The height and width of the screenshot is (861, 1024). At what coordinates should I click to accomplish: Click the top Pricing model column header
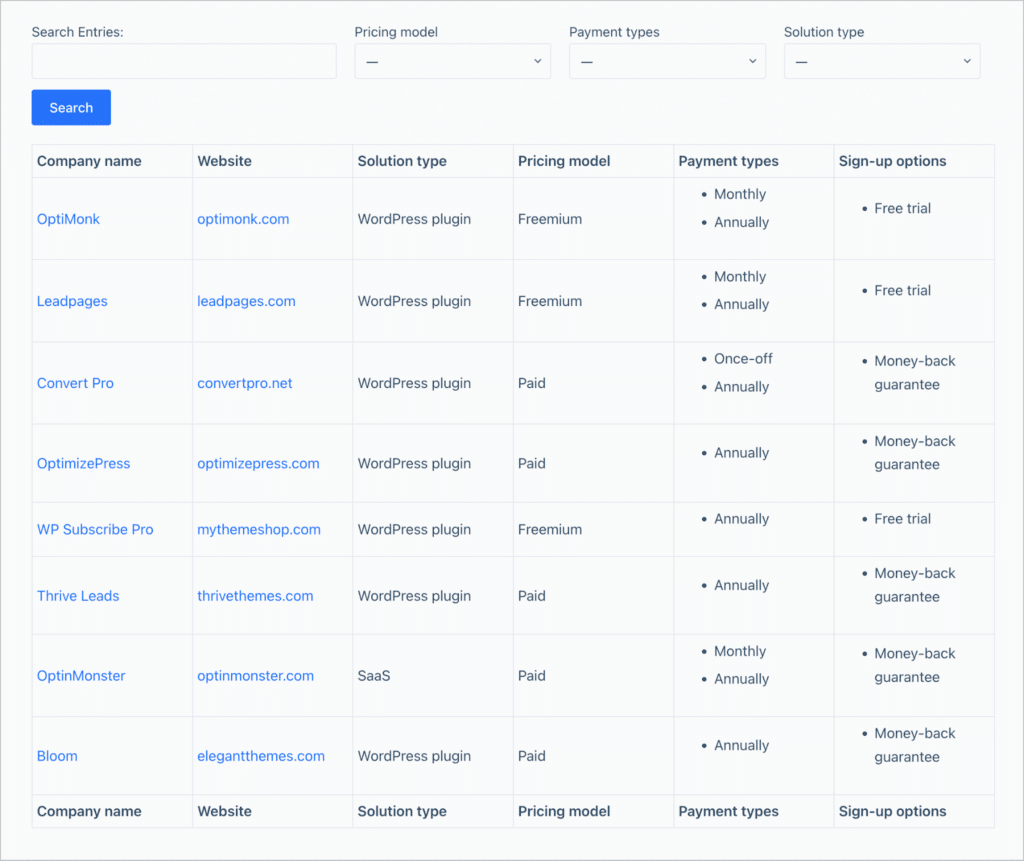tap(564, 161)
